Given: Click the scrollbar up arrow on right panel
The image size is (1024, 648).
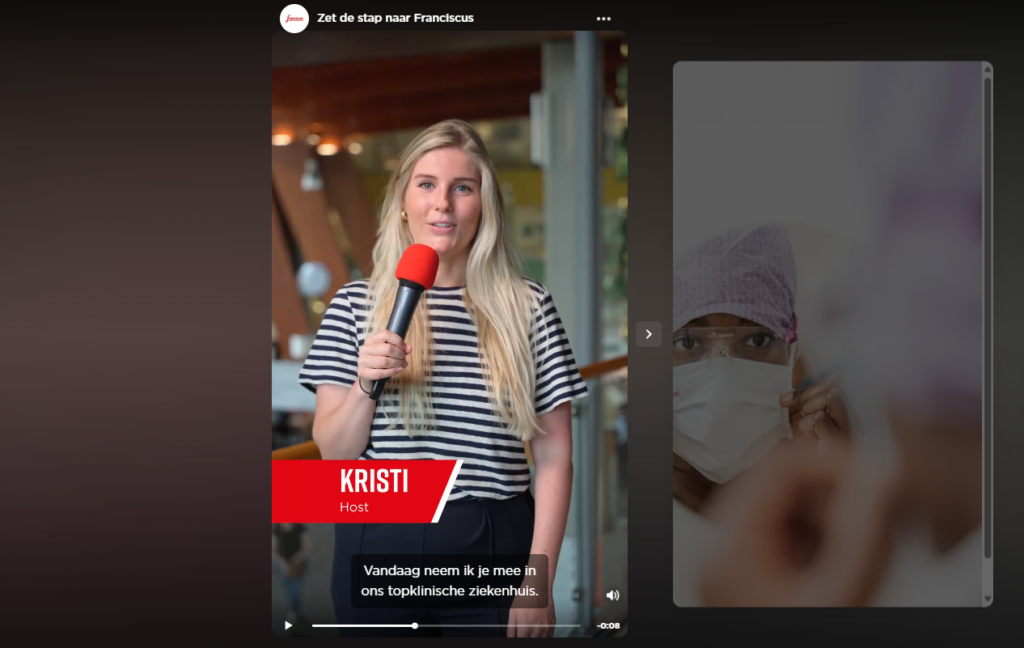Looking at the screenshot, I should pyautogui.click(x=988, y=69).
